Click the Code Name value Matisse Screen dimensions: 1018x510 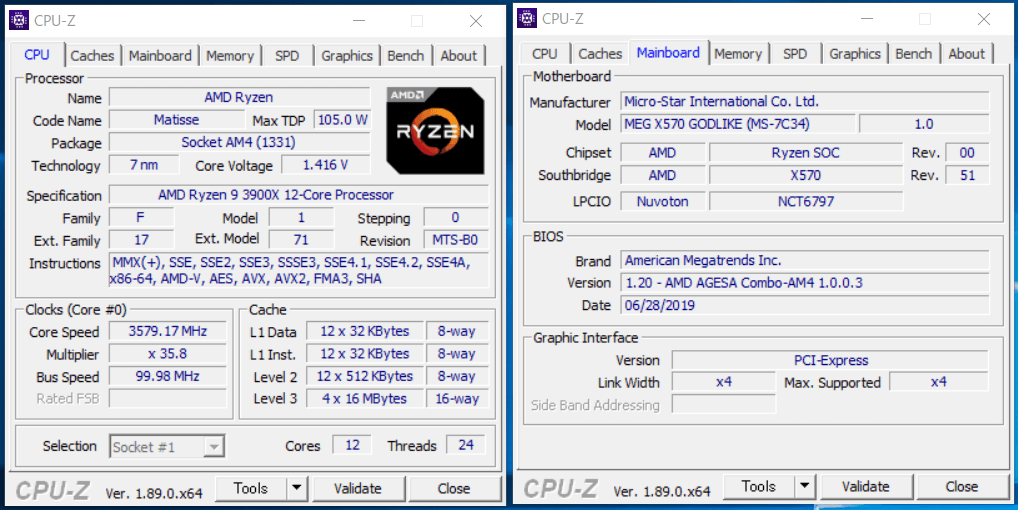tap(177, 120)
